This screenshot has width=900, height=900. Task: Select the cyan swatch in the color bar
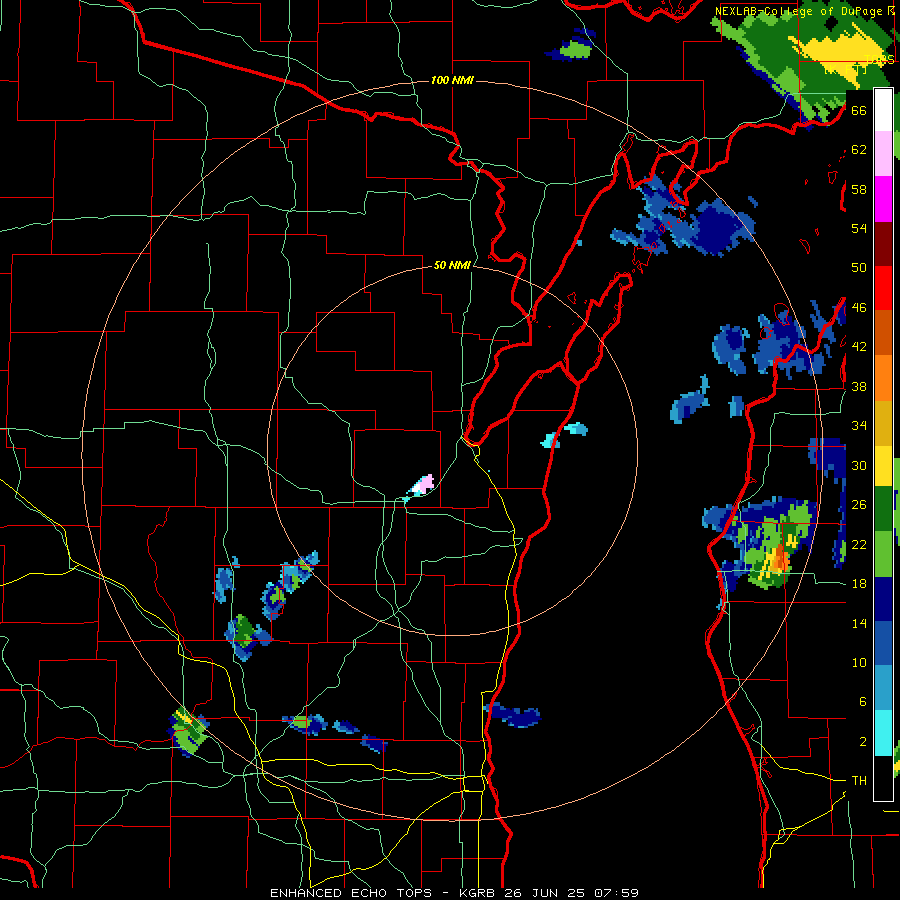pos(883,733)
